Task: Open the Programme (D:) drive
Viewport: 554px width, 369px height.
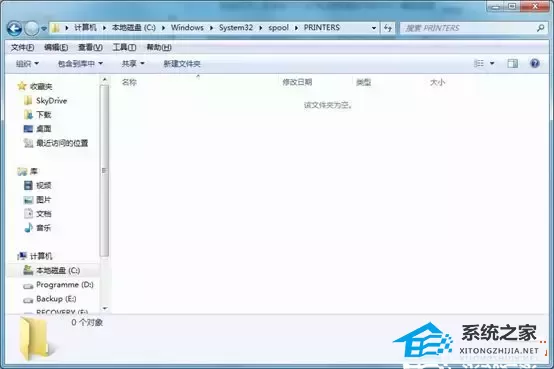Action: click(58, 285)
